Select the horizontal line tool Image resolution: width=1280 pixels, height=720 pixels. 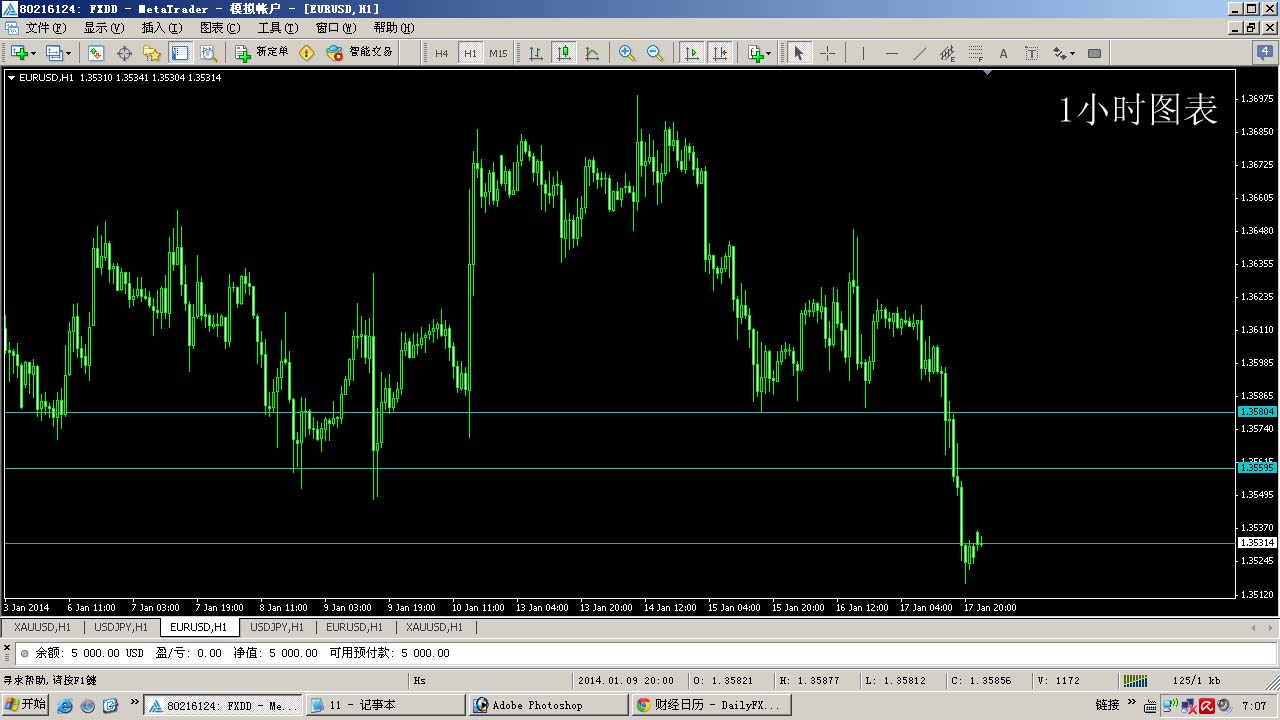(x=892, y=53)
